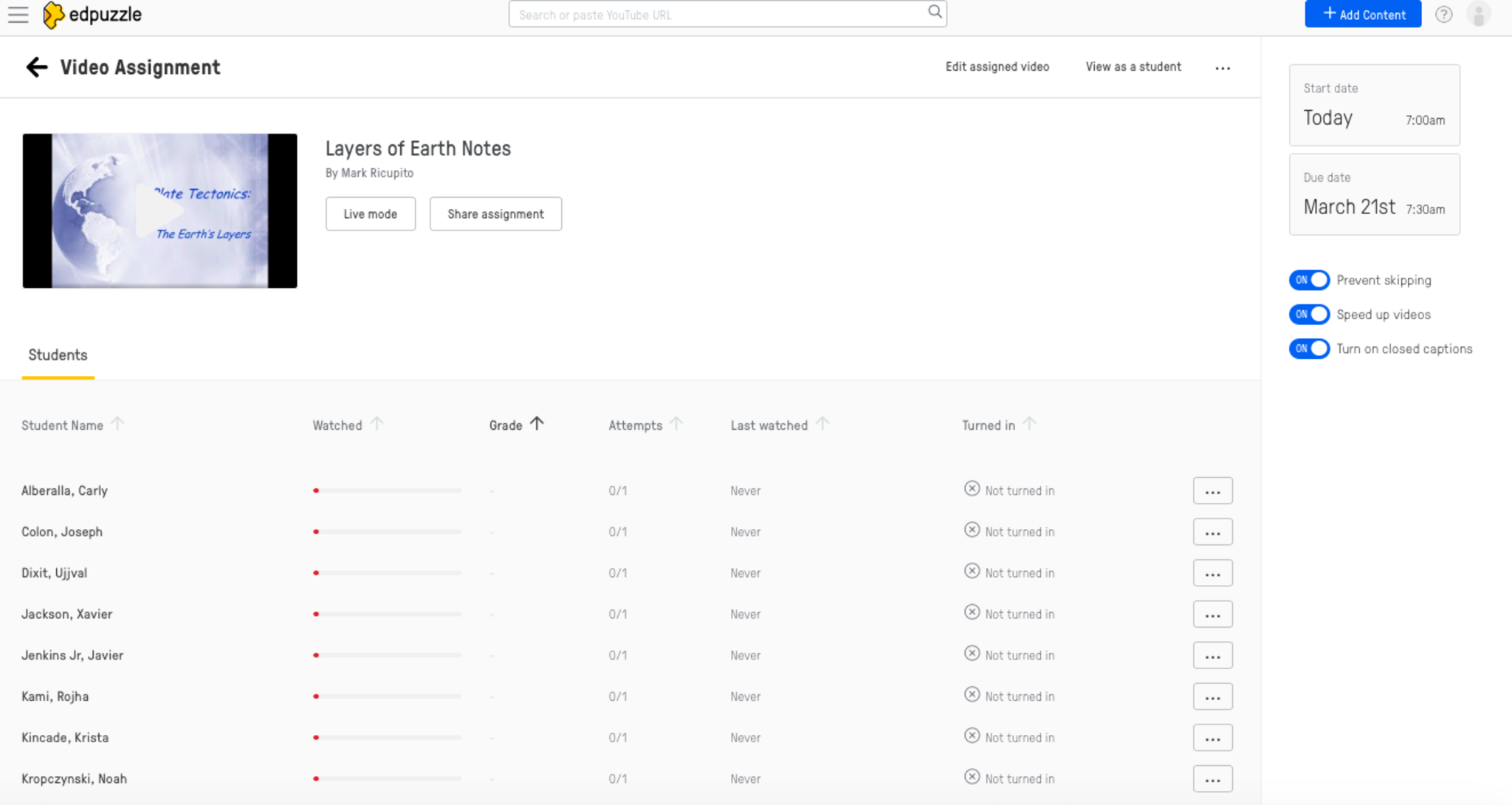Disable the Prevent skipping toggle
The width and height of the screenshot is (1512, 805).
pyautogui.click(x=1309, y=281)
